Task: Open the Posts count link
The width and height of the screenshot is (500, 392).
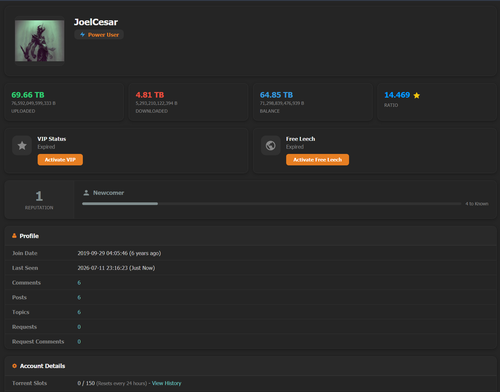Action: click(x=79, y=297)
